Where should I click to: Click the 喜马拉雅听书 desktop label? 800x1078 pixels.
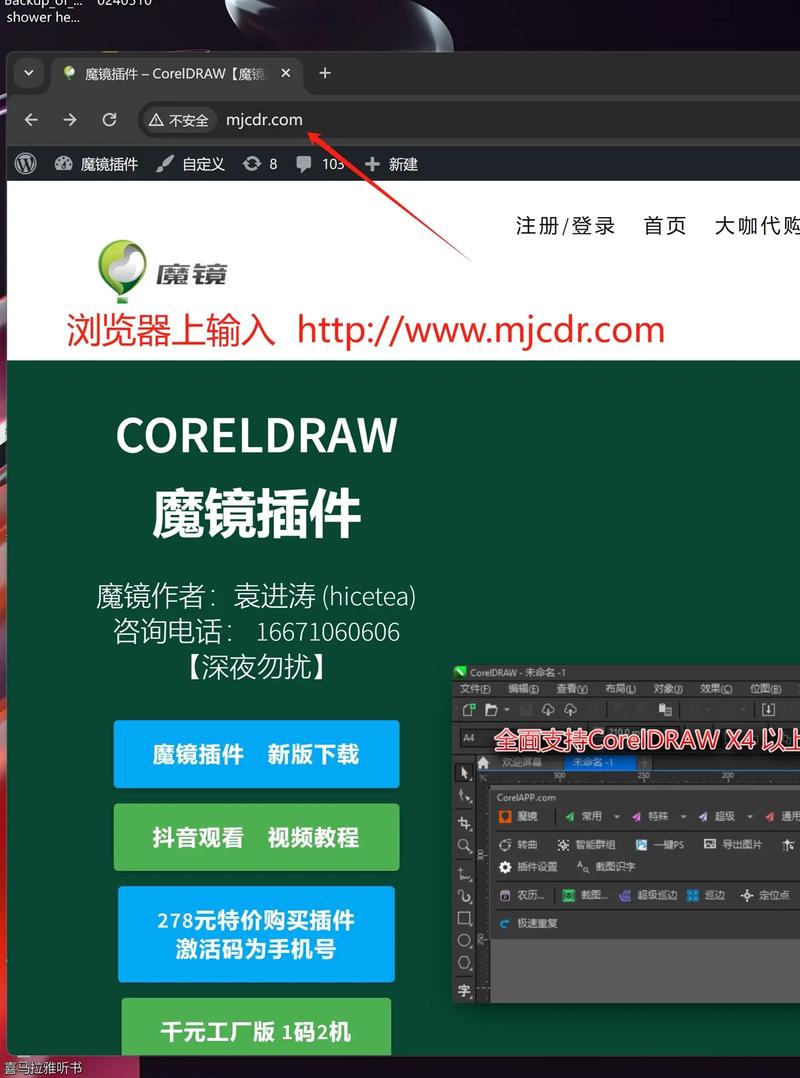point(43,1068)
